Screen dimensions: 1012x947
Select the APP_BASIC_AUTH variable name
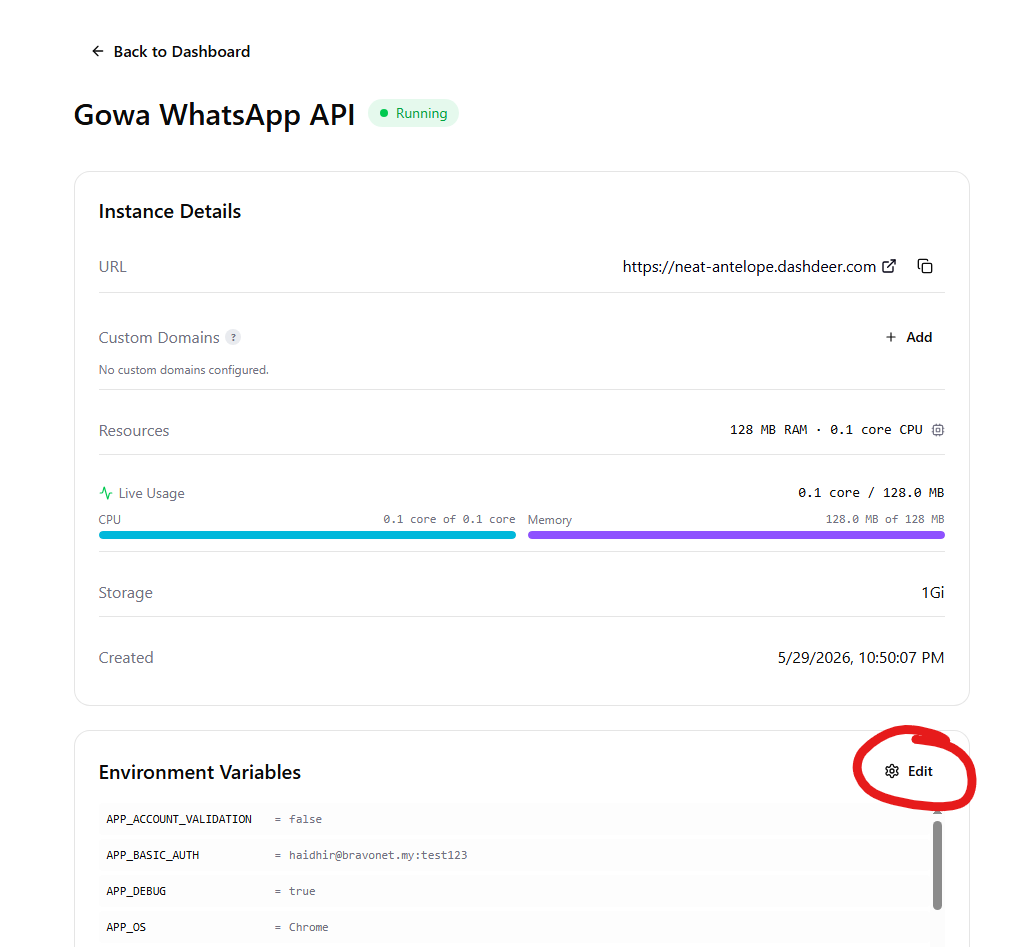coord(152,855)
